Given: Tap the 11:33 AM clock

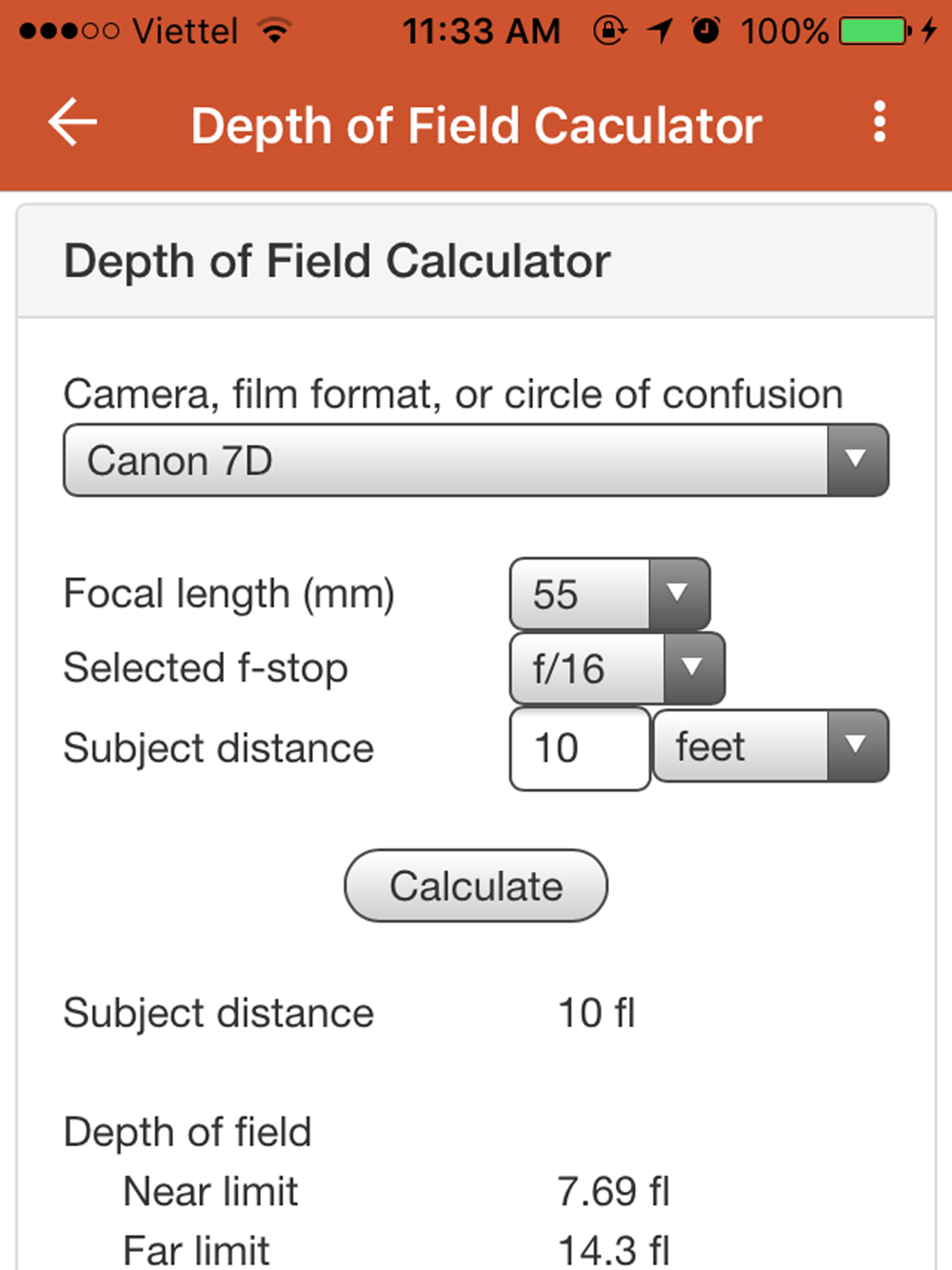Looking at the screenshot, I should point(482,31).
